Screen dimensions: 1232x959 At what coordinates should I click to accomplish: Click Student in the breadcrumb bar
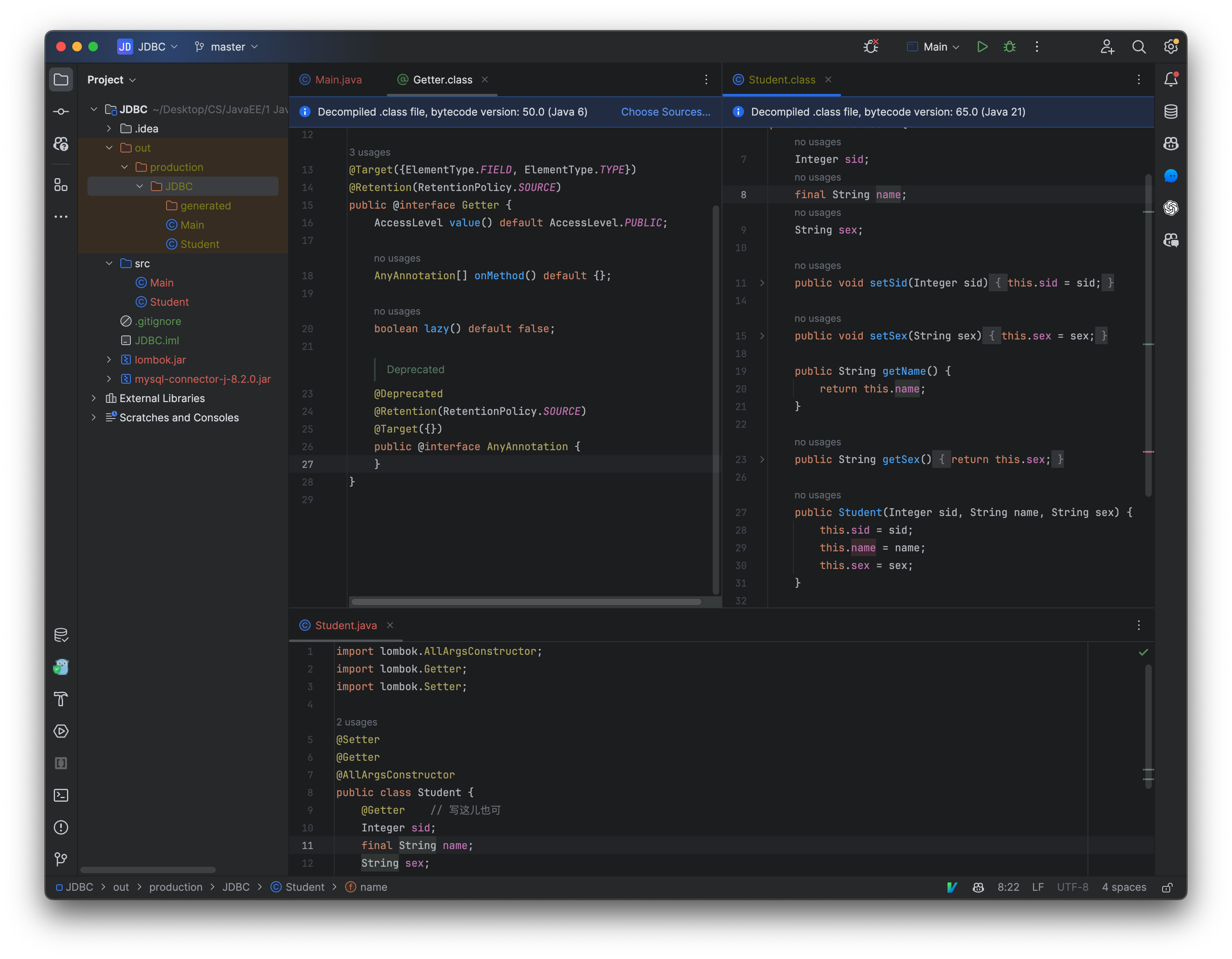coord(304,887)
